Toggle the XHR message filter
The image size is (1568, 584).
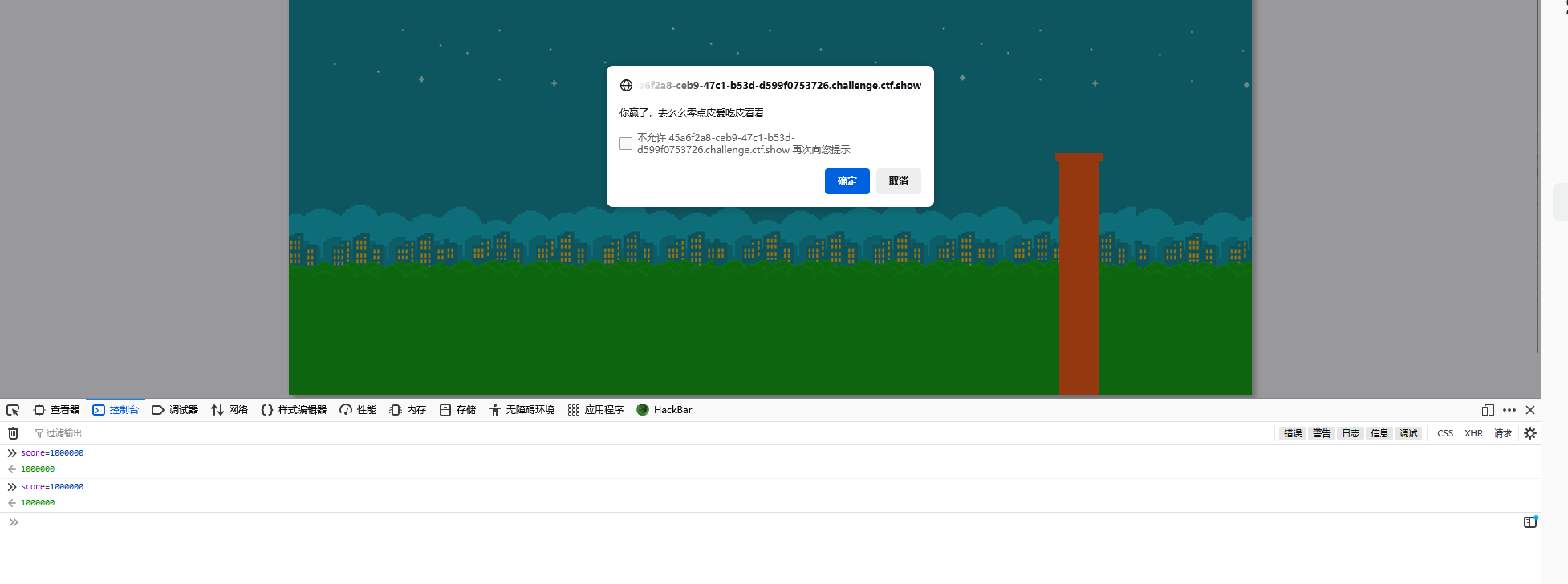pos(1473,433)
